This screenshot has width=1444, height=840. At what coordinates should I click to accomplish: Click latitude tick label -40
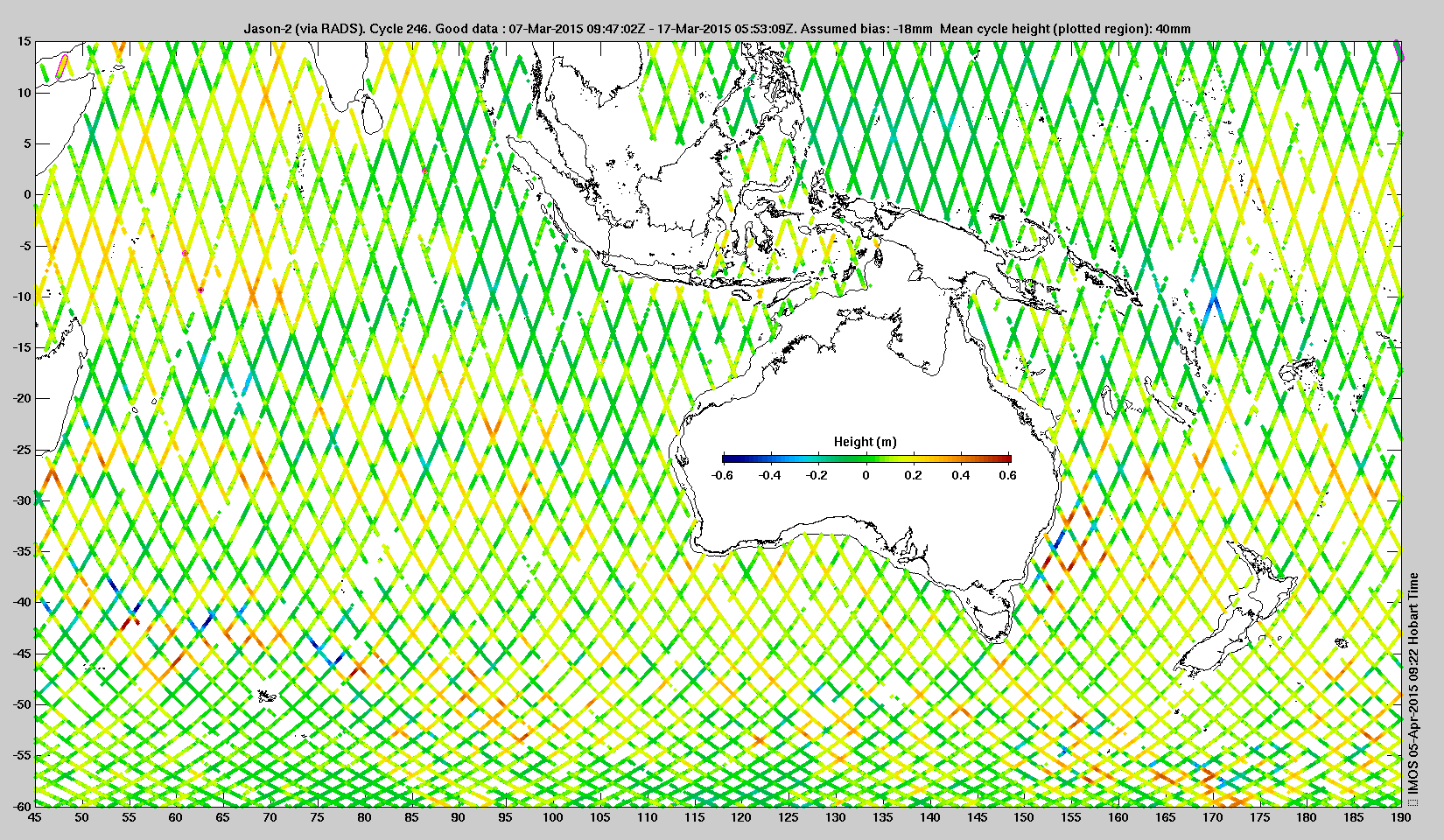tap(22, 602)
